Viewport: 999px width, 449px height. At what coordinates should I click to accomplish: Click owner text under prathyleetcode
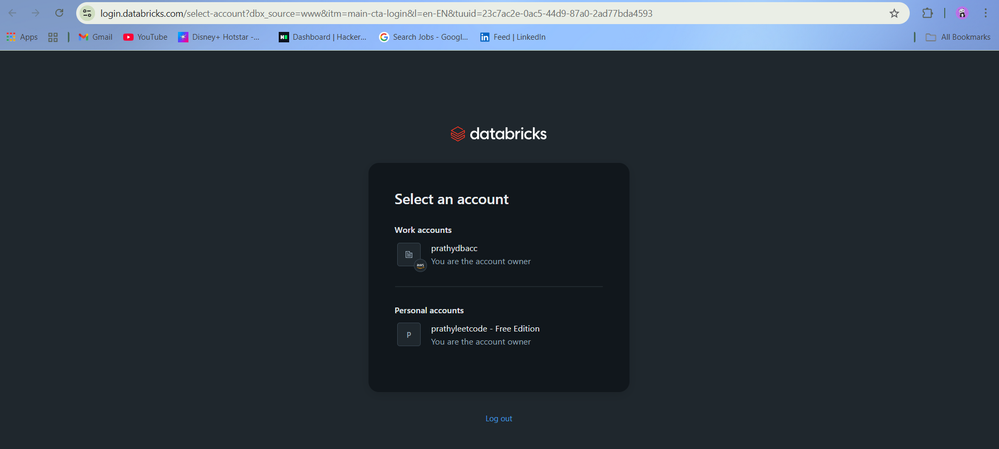click(480, 341)
